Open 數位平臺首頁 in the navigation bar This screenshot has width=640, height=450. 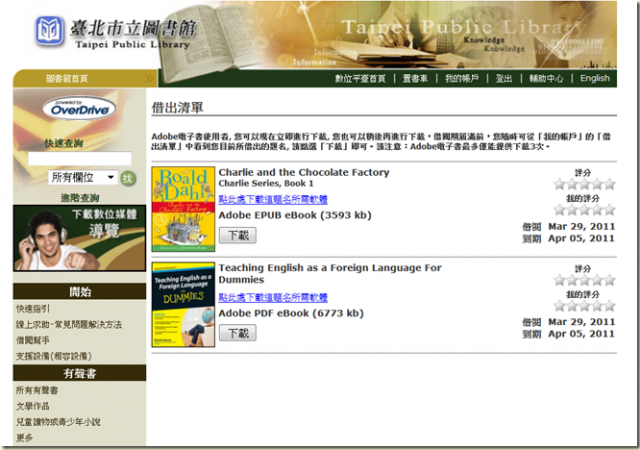360,78
